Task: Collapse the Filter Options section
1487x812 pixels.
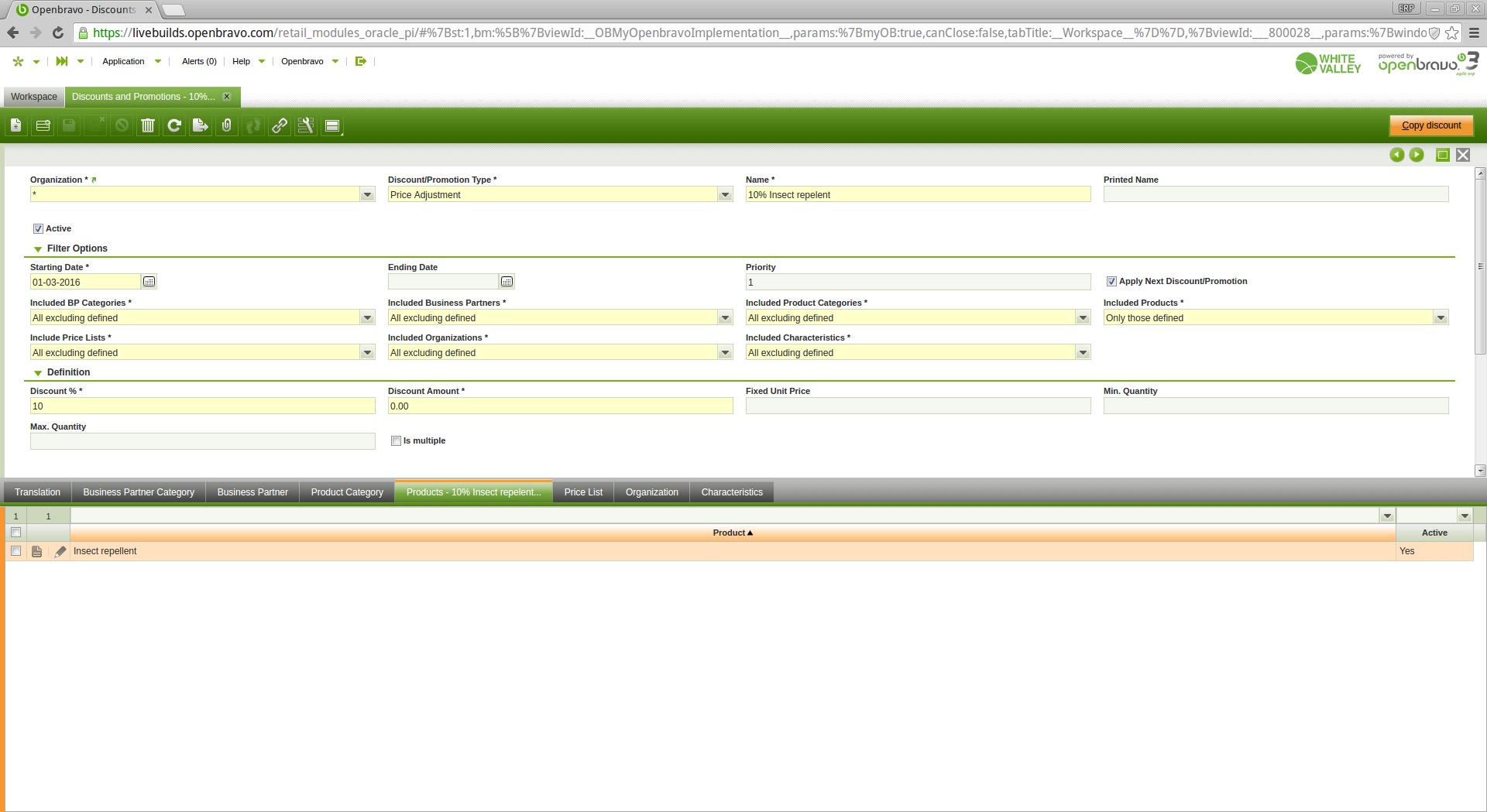Action: 38,248
